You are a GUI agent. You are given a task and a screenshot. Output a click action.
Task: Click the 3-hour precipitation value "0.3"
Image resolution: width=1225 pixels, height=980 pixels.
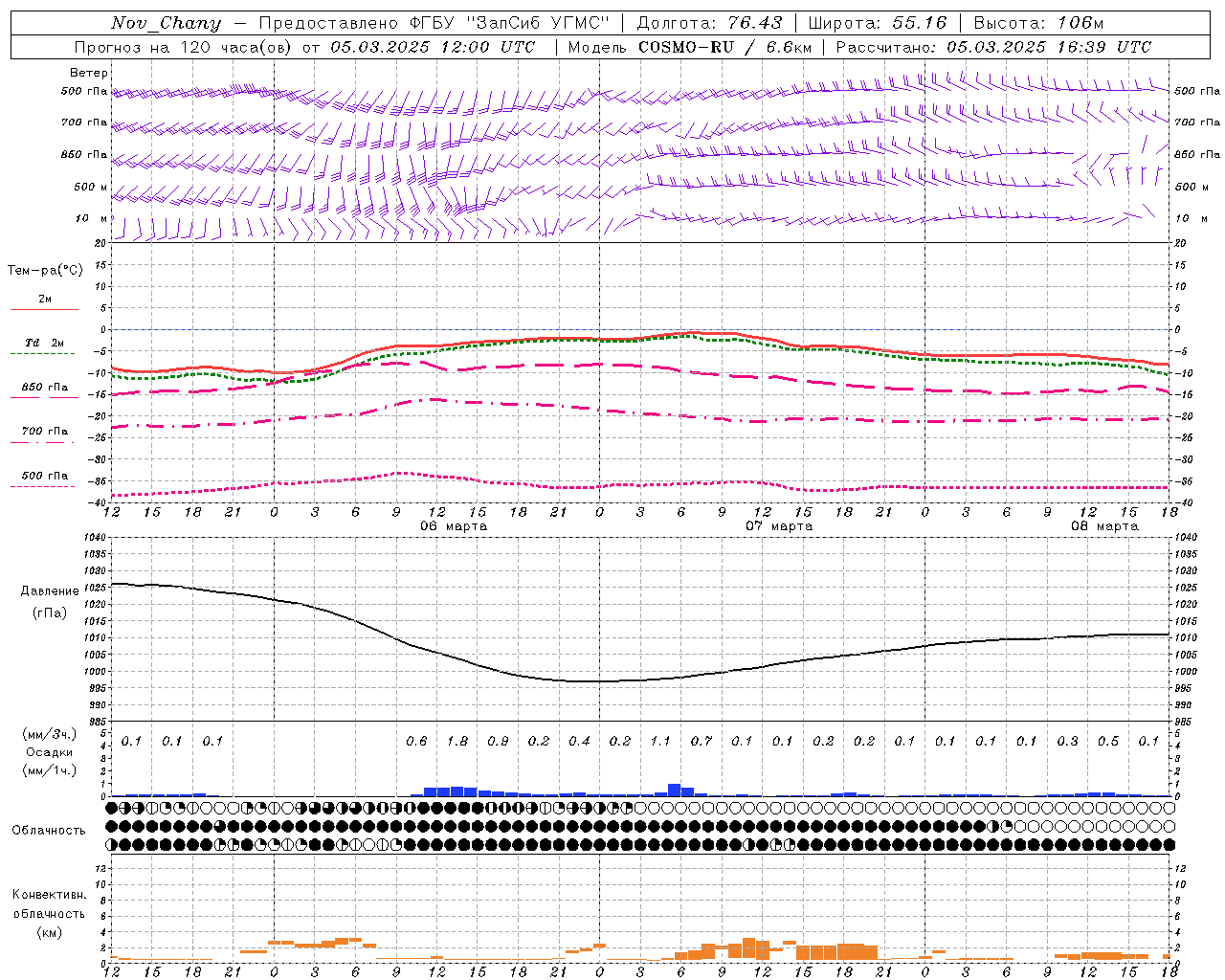tap(1067, 741)
